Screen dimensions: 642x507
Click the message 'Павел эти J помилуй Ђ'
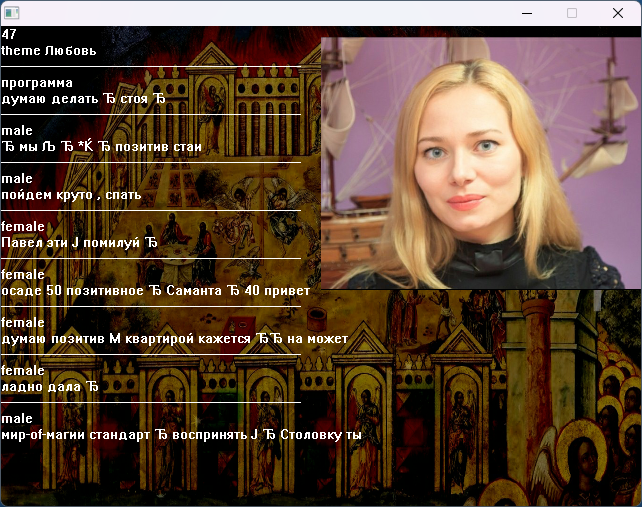pos(79,243)
